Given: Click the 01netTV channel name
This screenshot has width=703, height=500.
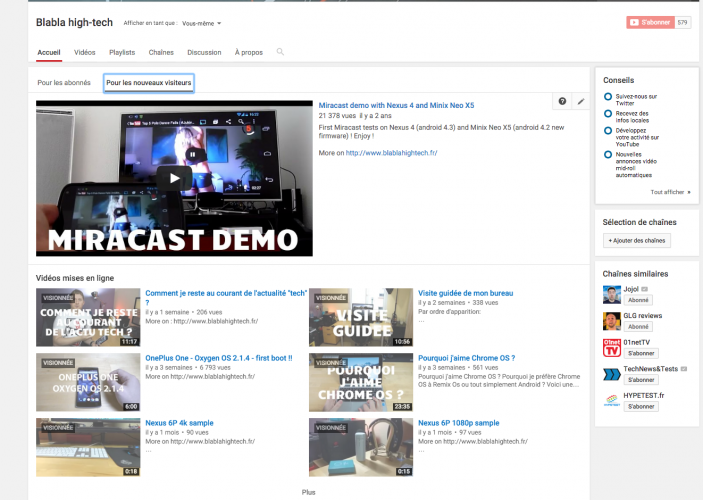Looking at the screenshot, I should coord(636,342).
